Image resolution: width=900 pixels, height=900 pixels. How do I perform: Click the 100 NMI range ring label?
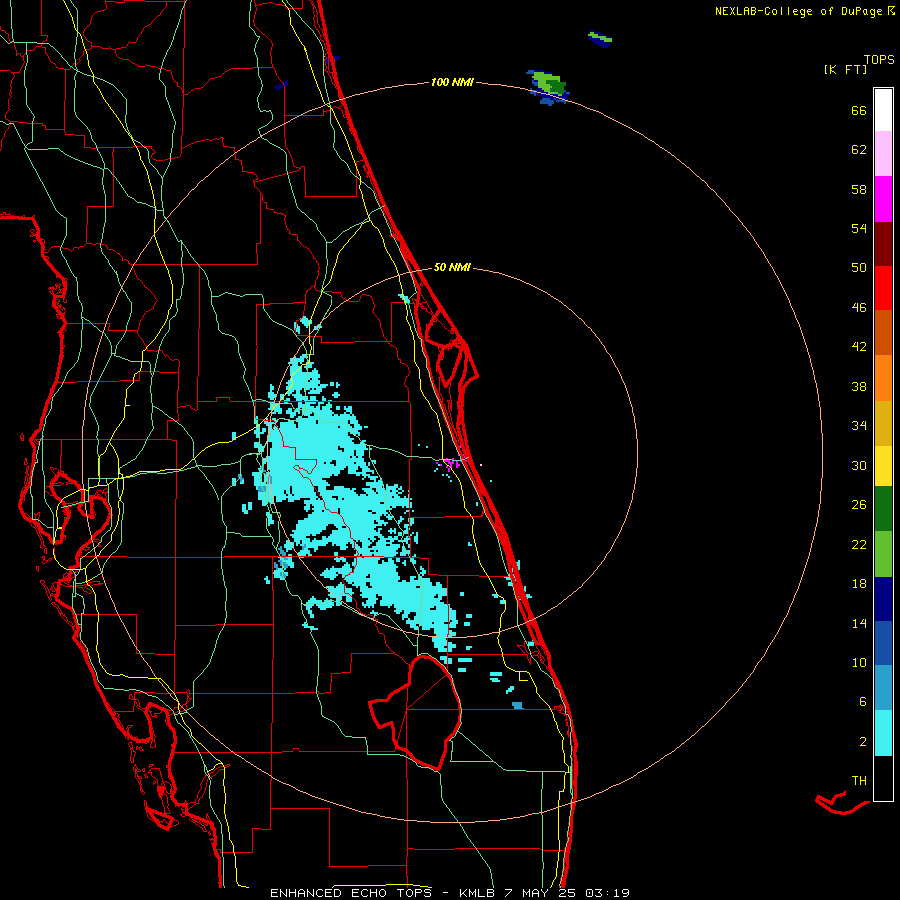tap(452, 82)
